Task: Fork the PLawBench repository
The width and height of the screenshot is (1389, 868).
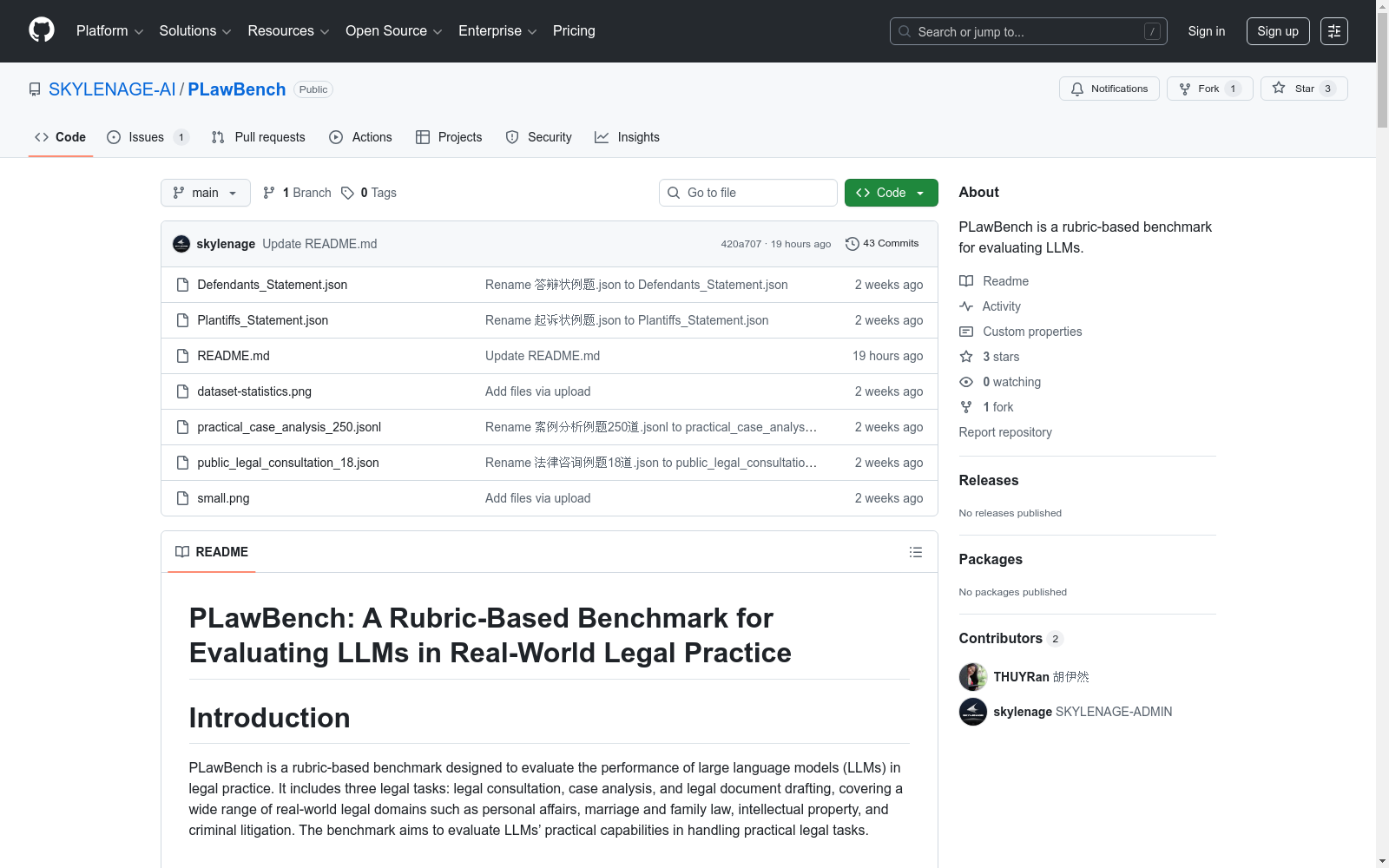Action: pyautogui.click(x=1209, y=89)
